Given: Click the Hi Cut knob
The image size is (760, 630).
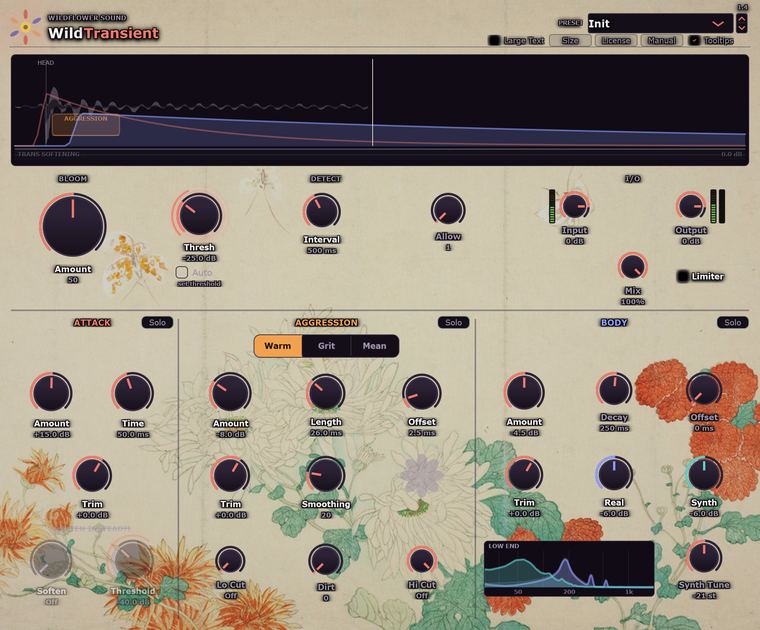Looking at the screenshot, I should point(422,561).
